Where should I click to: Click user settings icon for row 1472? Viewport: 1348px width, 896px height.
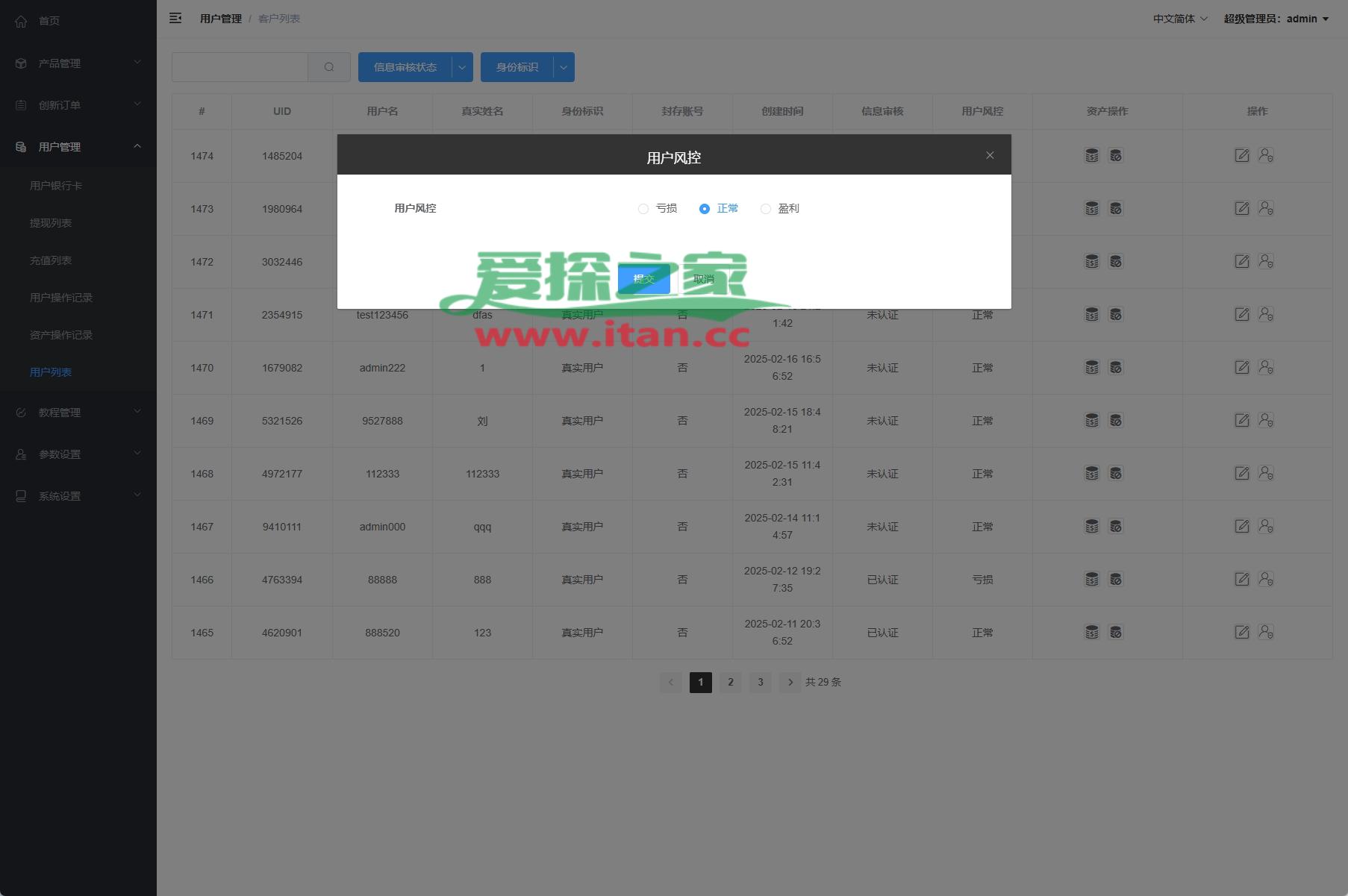click(1266, 262)
